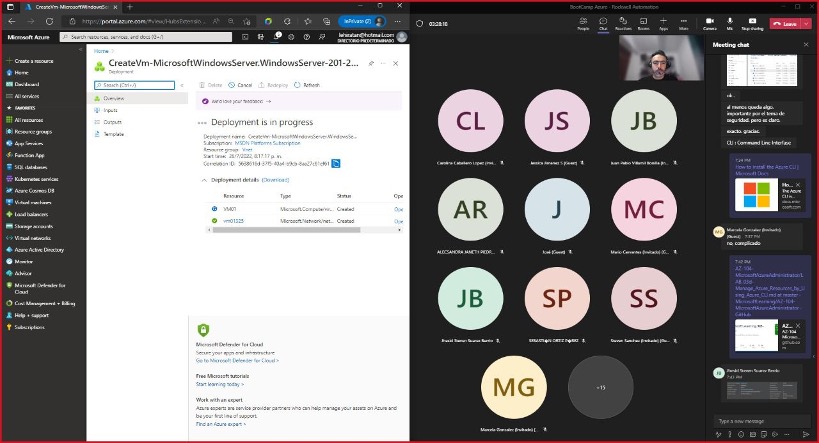Open Edge browser settings and more menu
Viewport: 819px width, 443px height.
[x=398, y=21]
